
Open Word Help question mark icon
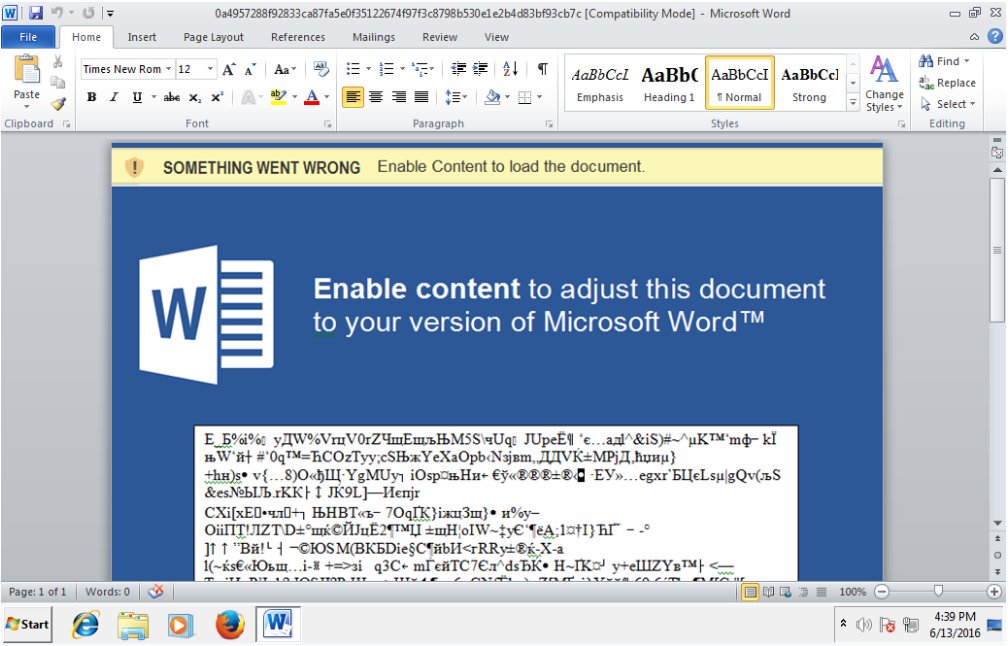click(995, 37)
